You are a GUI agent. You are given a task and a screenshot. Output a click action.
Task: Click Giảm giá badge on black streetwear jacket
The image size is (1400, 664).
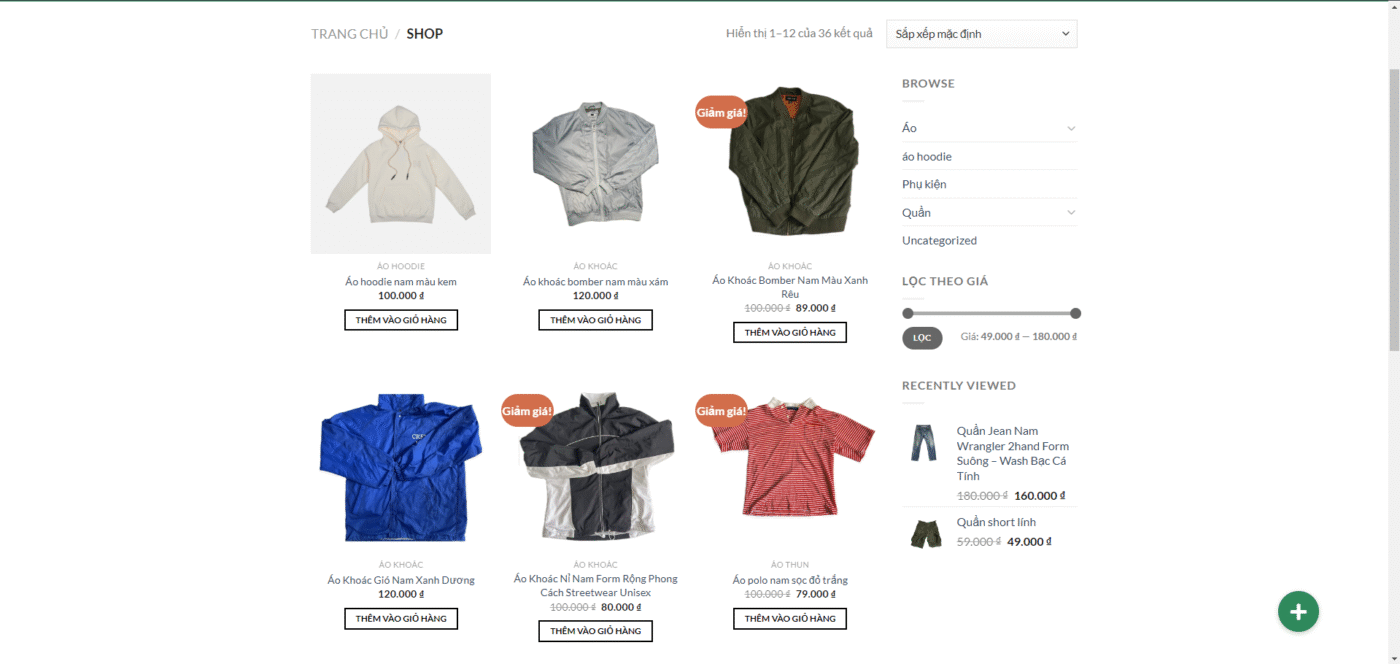point(527,411)
